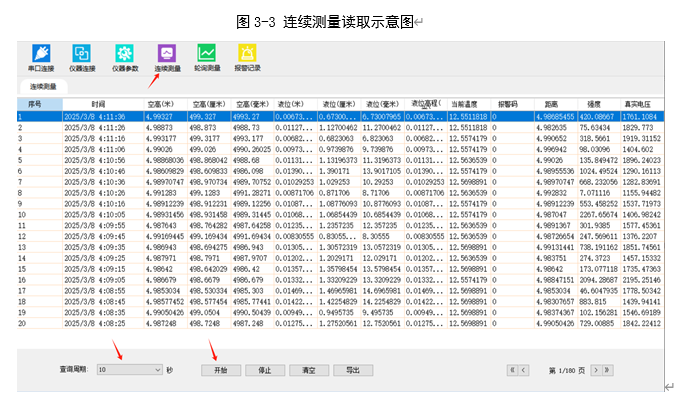Click the 距离 column header
The width and height of the screenshot is (677, 397).
point(556,104)
